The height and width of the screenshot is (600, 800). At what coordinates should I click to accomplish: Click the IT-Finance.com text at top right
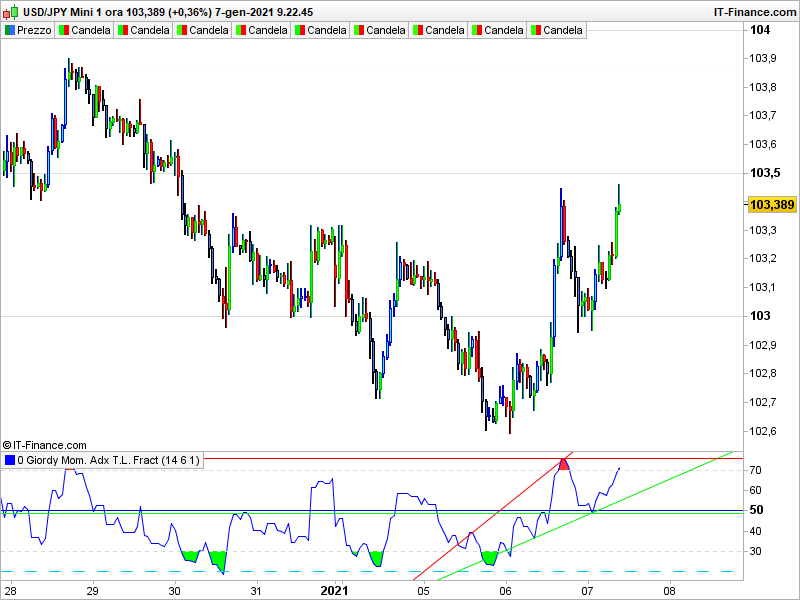tap(754, 12)
